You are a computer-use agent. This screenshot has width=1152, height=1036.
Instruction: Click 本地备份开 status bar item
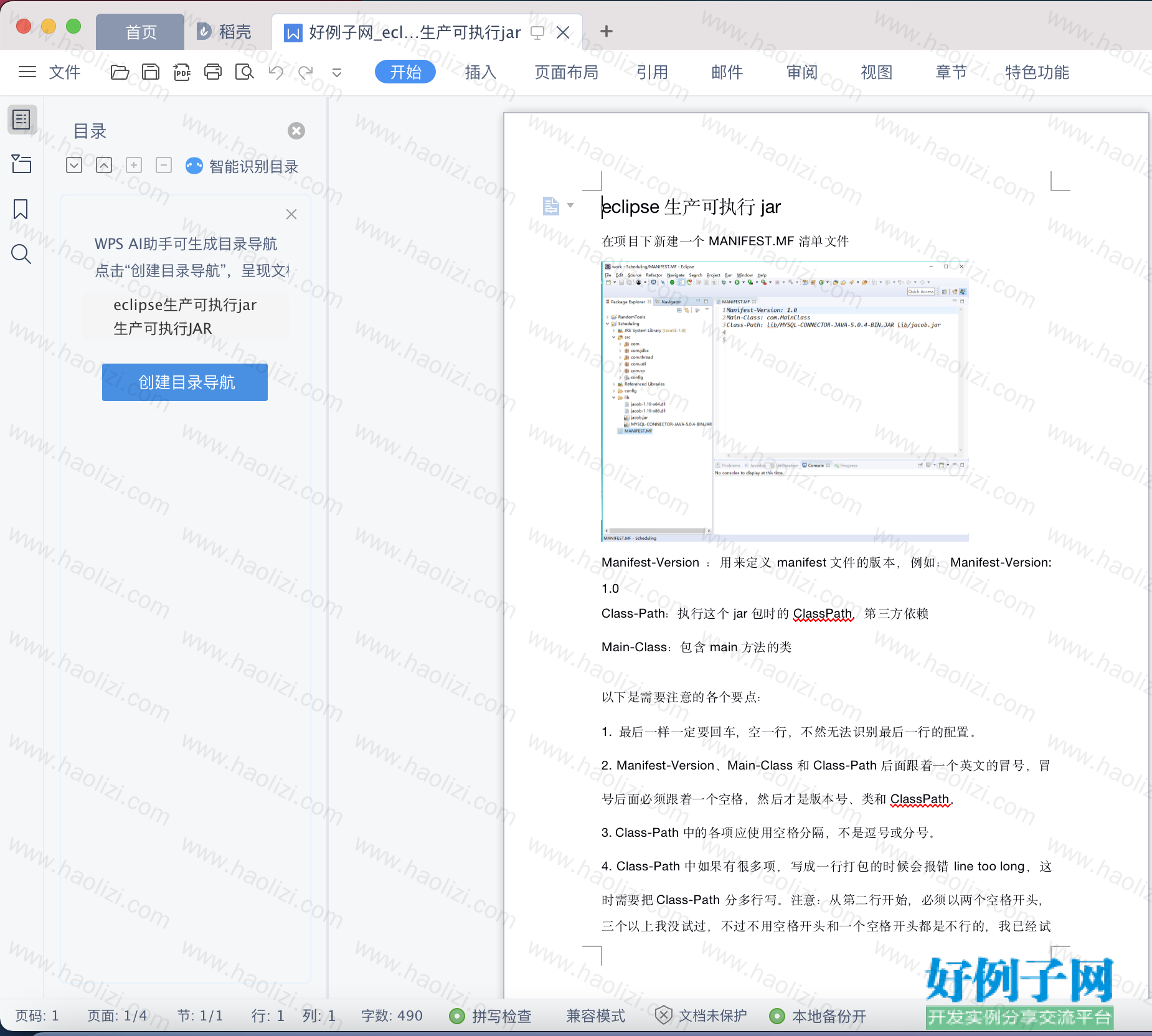coord(818,1016)
